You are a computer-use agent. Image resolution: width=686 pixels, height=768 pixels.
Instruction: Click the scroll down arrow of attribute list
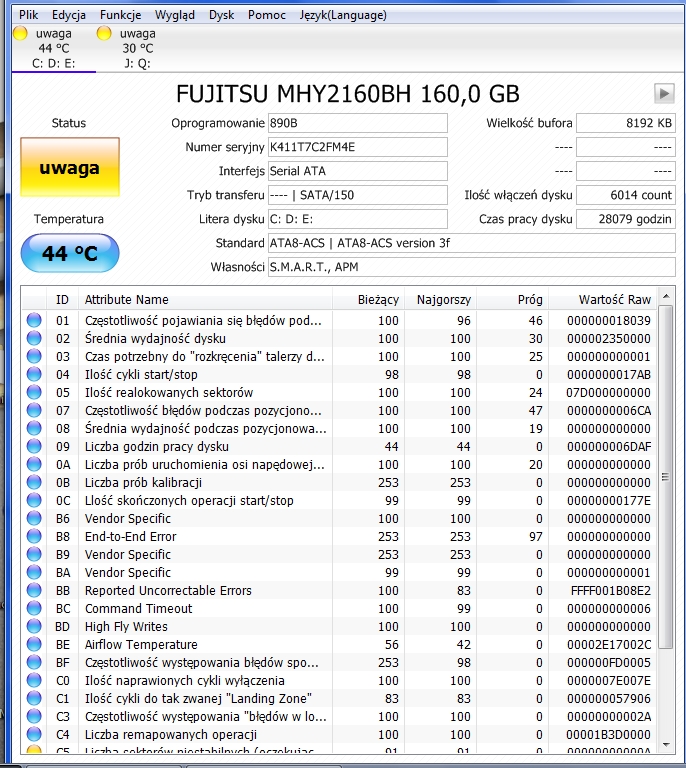click(x=666, y=745)
